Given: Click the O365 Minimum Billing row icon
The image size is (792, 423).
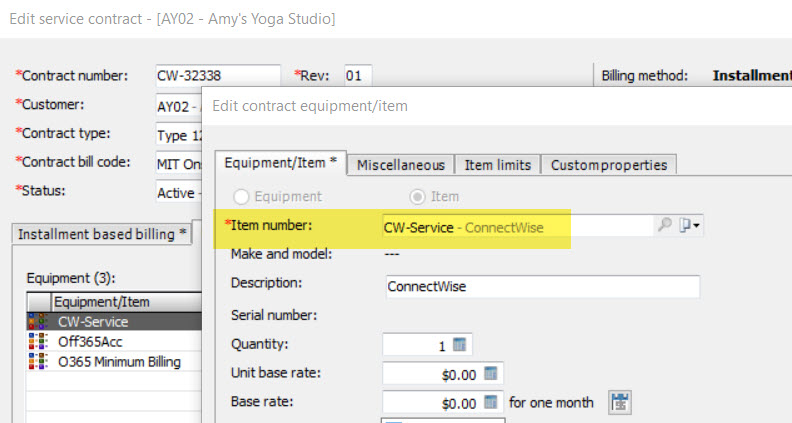Looking at the screenshot, I should pyautogui.click(x=40, y=361).
